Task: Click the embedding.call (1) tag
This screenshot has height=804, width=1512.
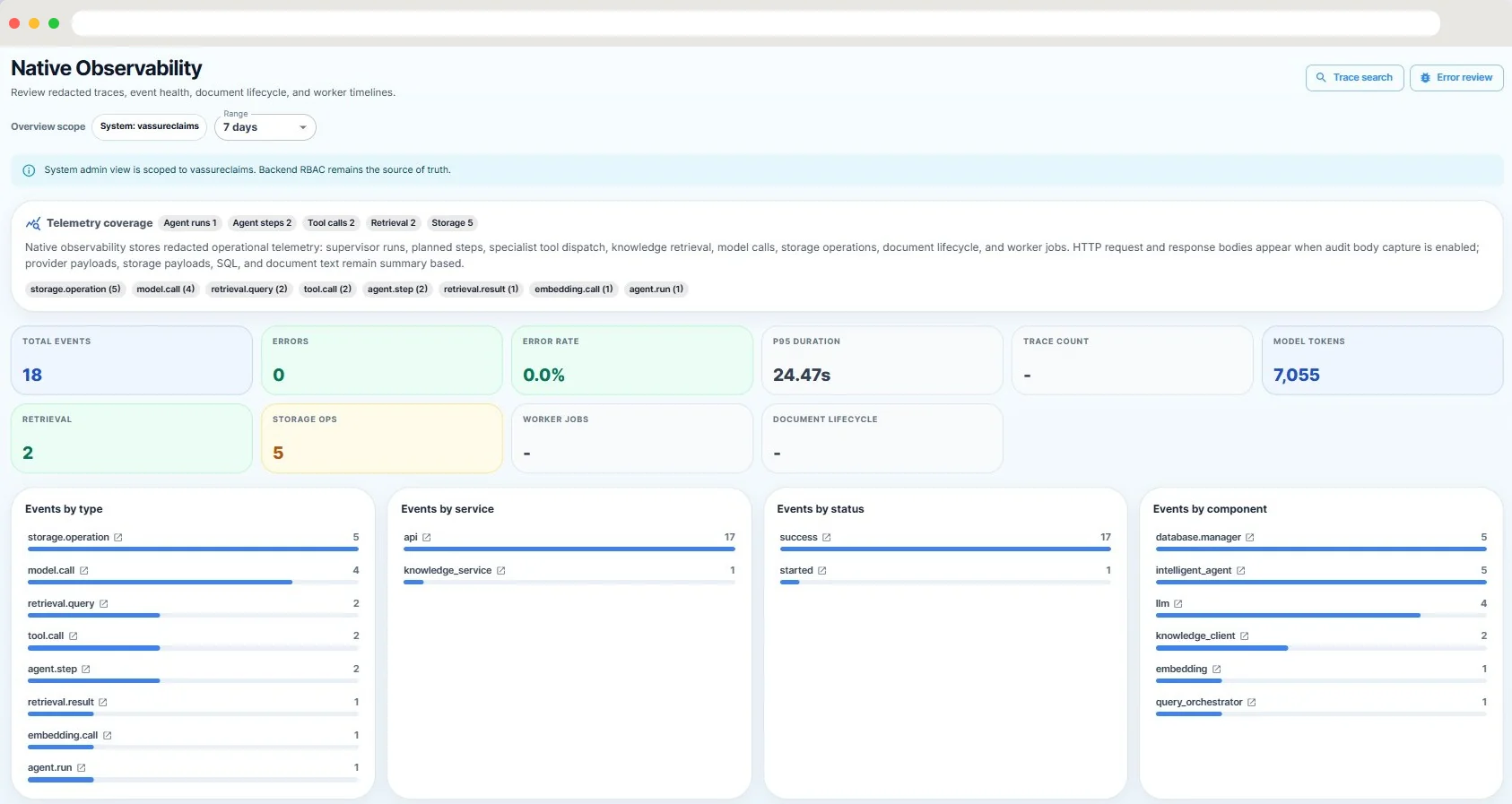Action: point(574,290)
